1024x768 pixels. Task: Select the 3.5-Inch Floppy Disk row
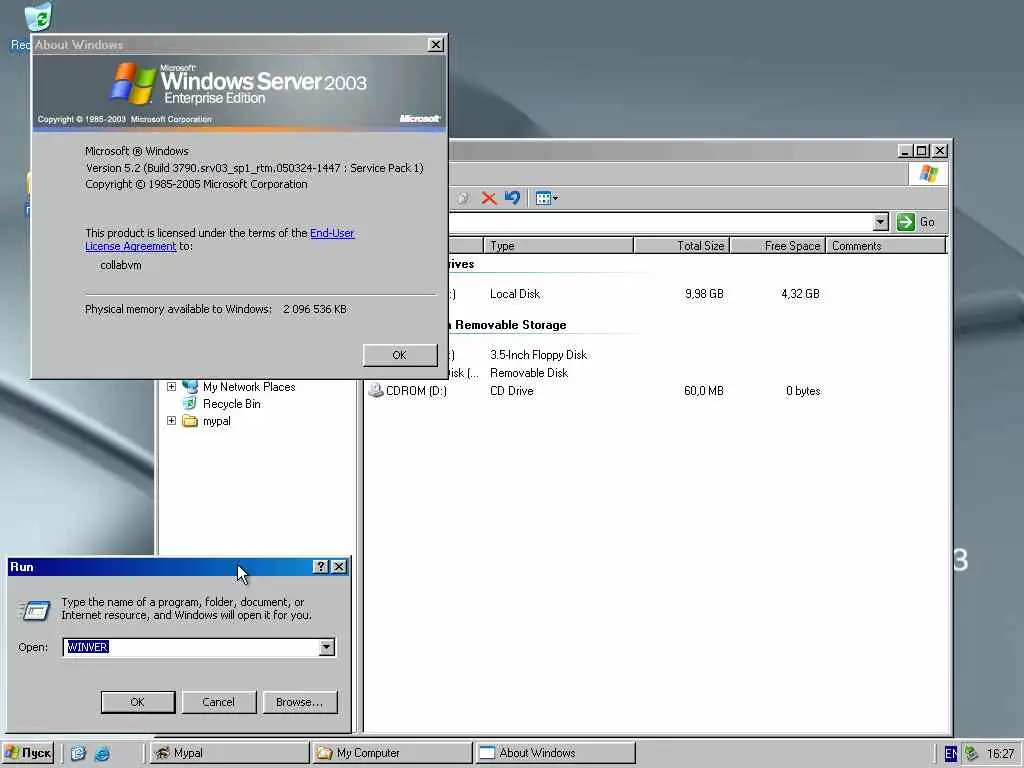tap(538, 355)
